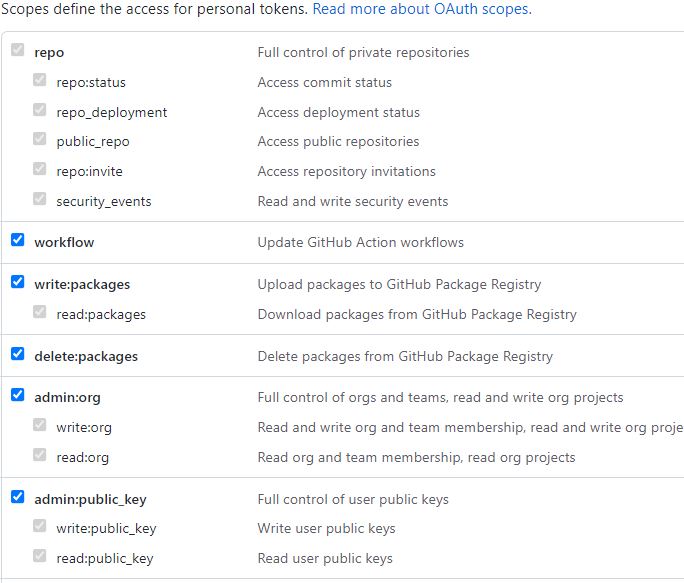
Task: Uncheck the admin:public_key scope checkbox
Action: (x=17, y=497)
